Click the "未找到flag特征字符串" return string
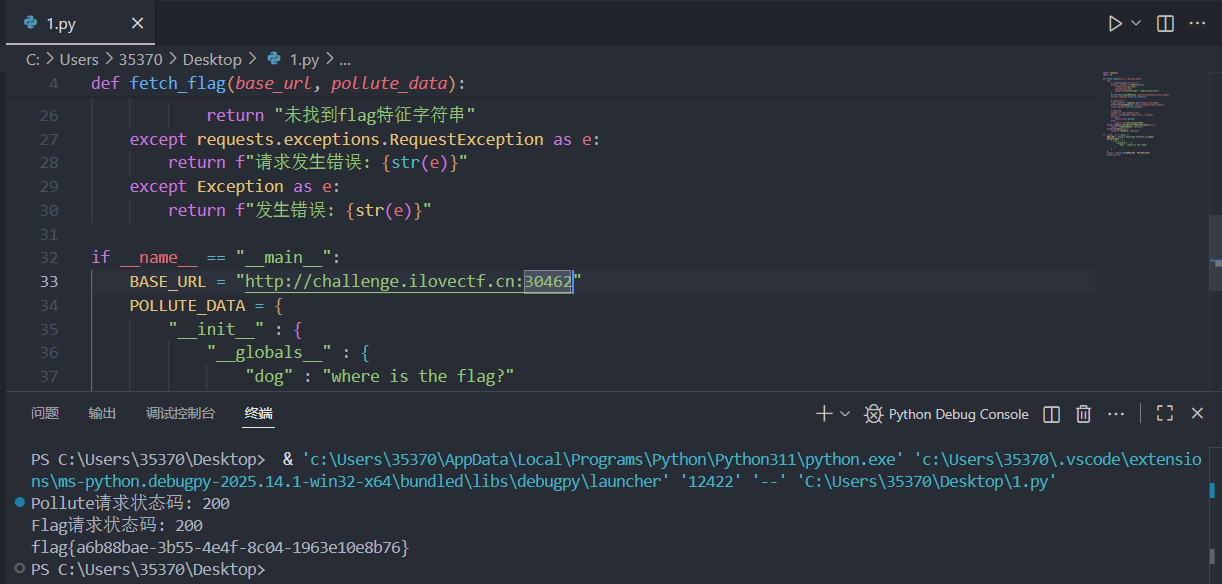The image size is (1222, 584). pyautogui.click(x=374, y=115)
